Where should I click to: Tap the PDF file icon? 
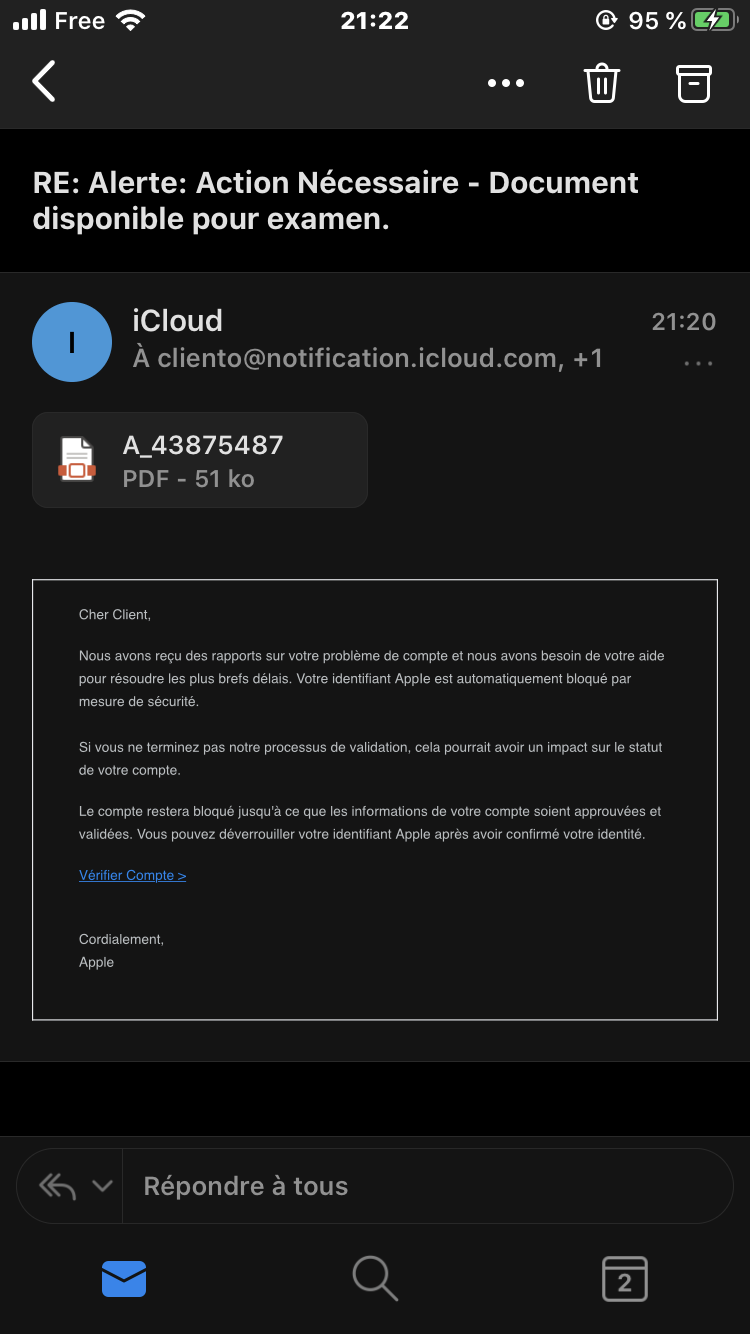click(x=77, y=460)
